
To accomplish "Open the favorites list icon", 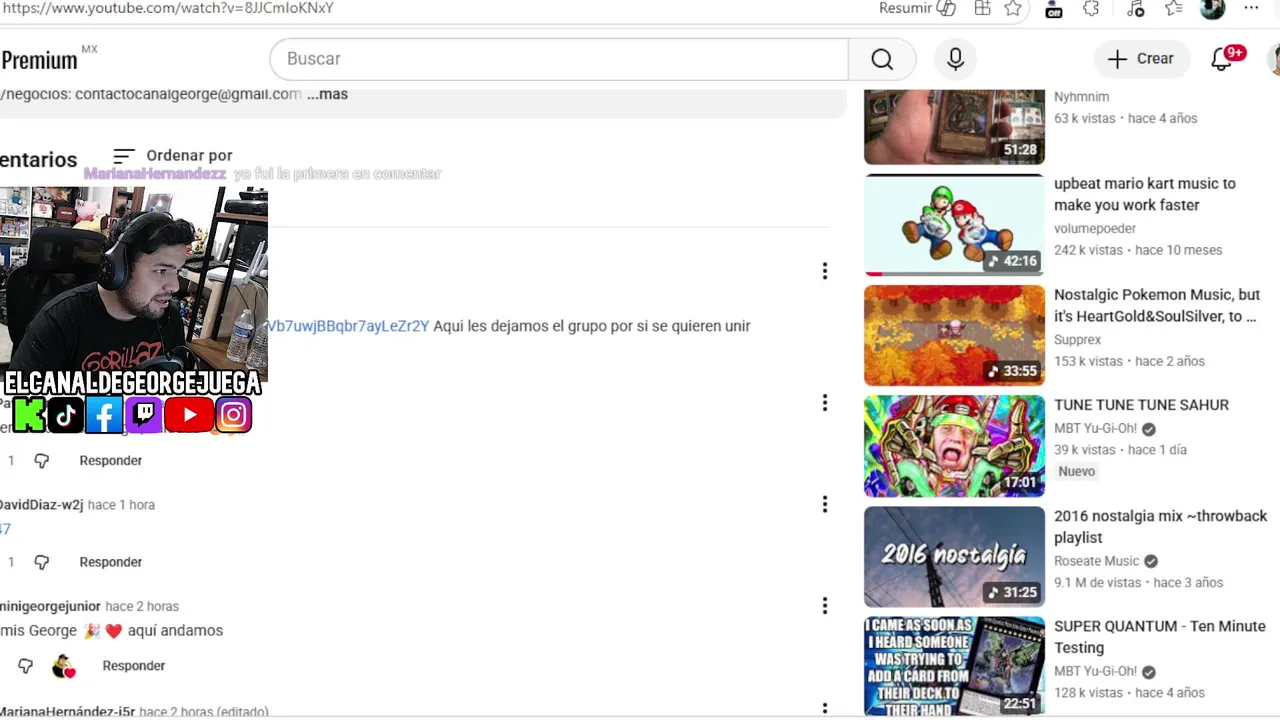I will (1174, 8).
